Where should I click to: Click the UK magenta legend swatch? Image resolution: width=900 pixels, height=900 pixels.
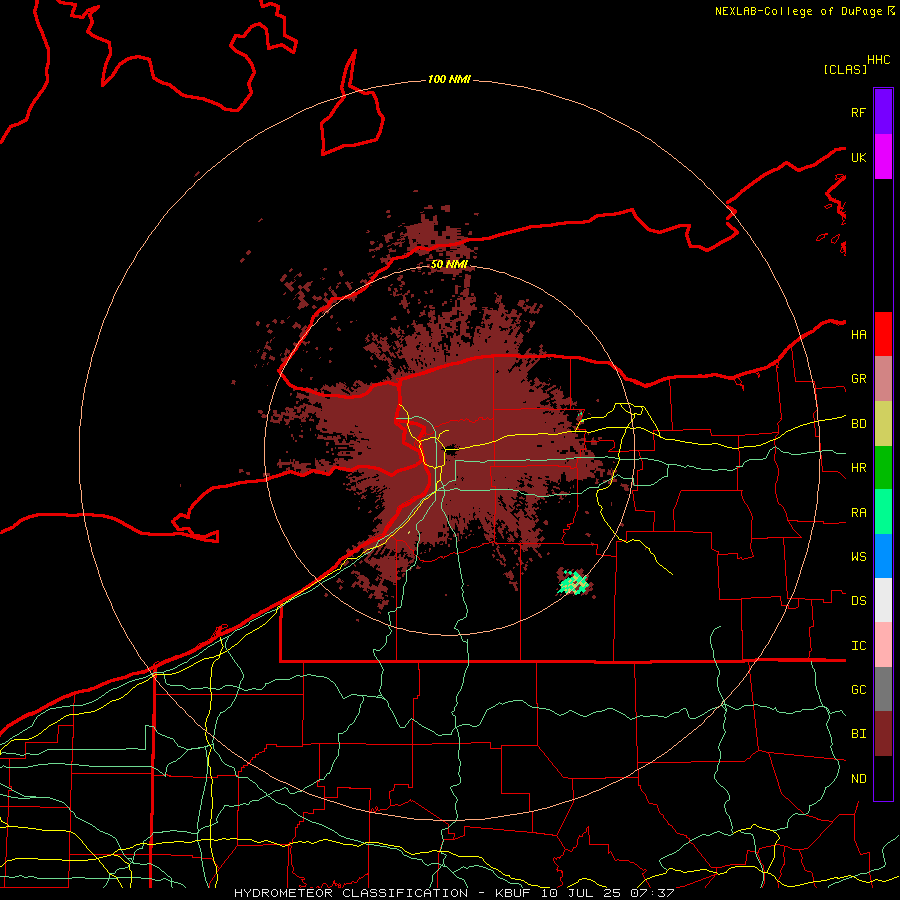[883, 157]
